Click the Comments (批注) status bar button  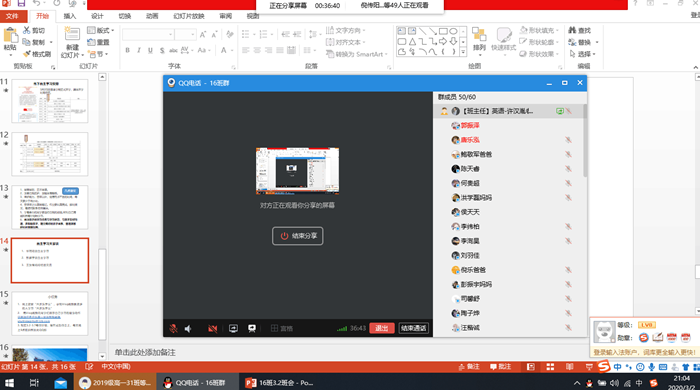500,367
